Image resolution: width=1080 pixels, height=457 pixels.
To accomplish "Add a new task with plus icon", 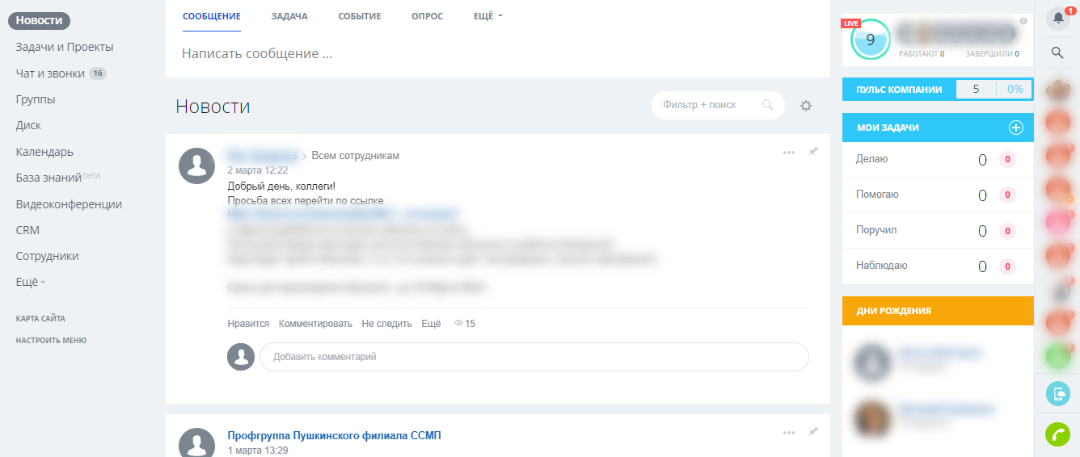I will pyautogui.click(x=1016, y=128).
